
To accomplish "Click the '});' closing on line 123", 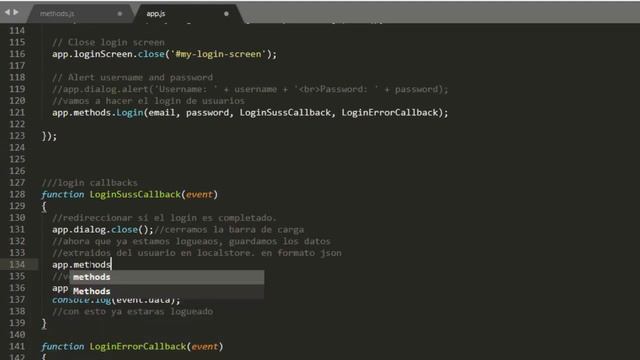I will pos(49,136).
